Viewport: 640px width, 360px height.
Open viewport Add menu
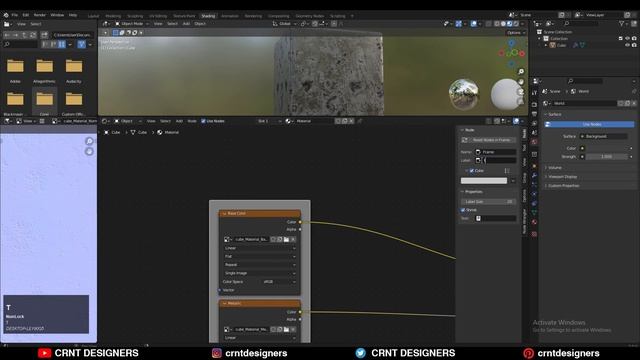click(186, 24)
